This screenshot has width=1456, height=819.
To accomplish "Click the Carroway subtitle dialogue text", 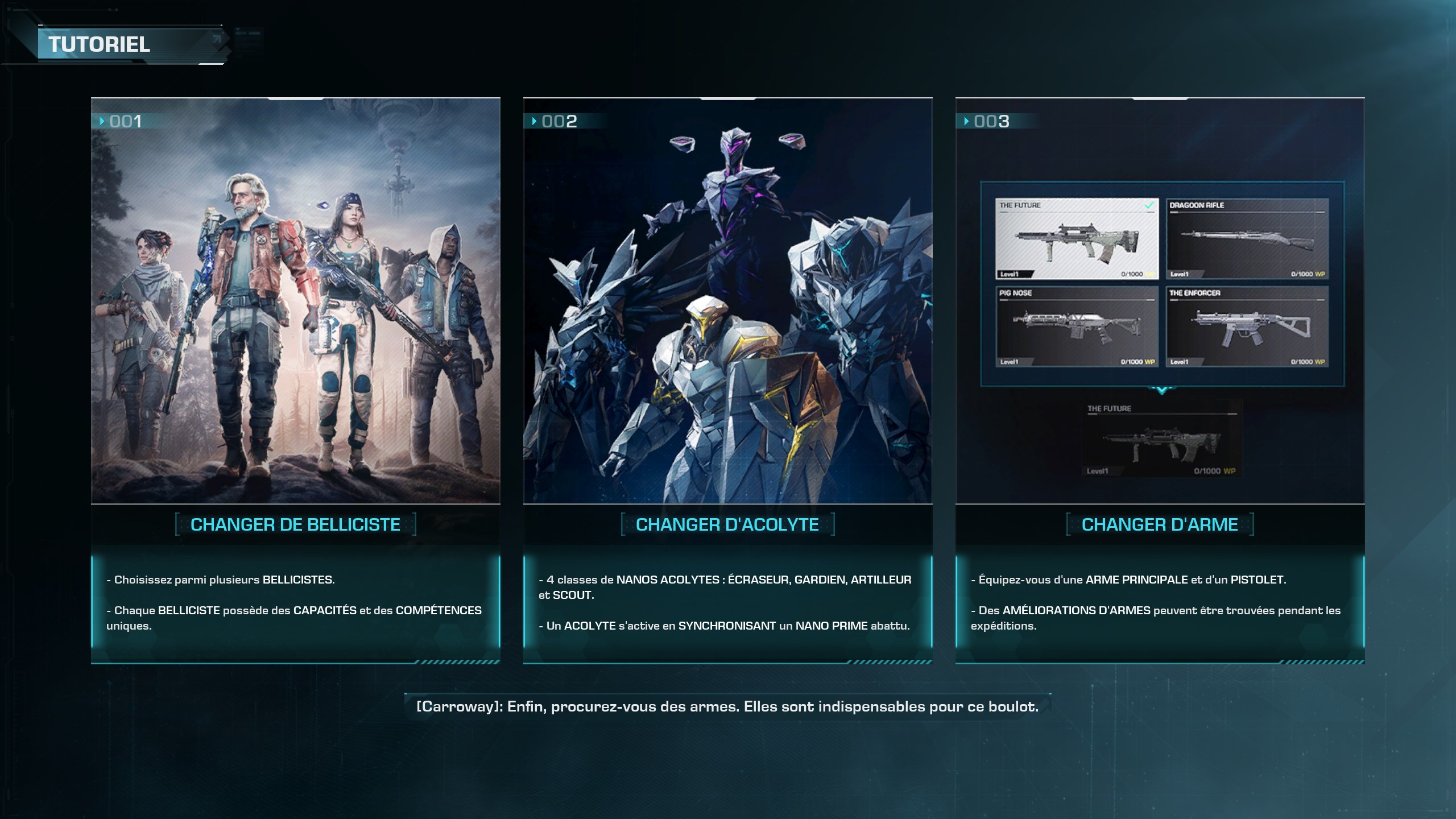I will [727, 707].
